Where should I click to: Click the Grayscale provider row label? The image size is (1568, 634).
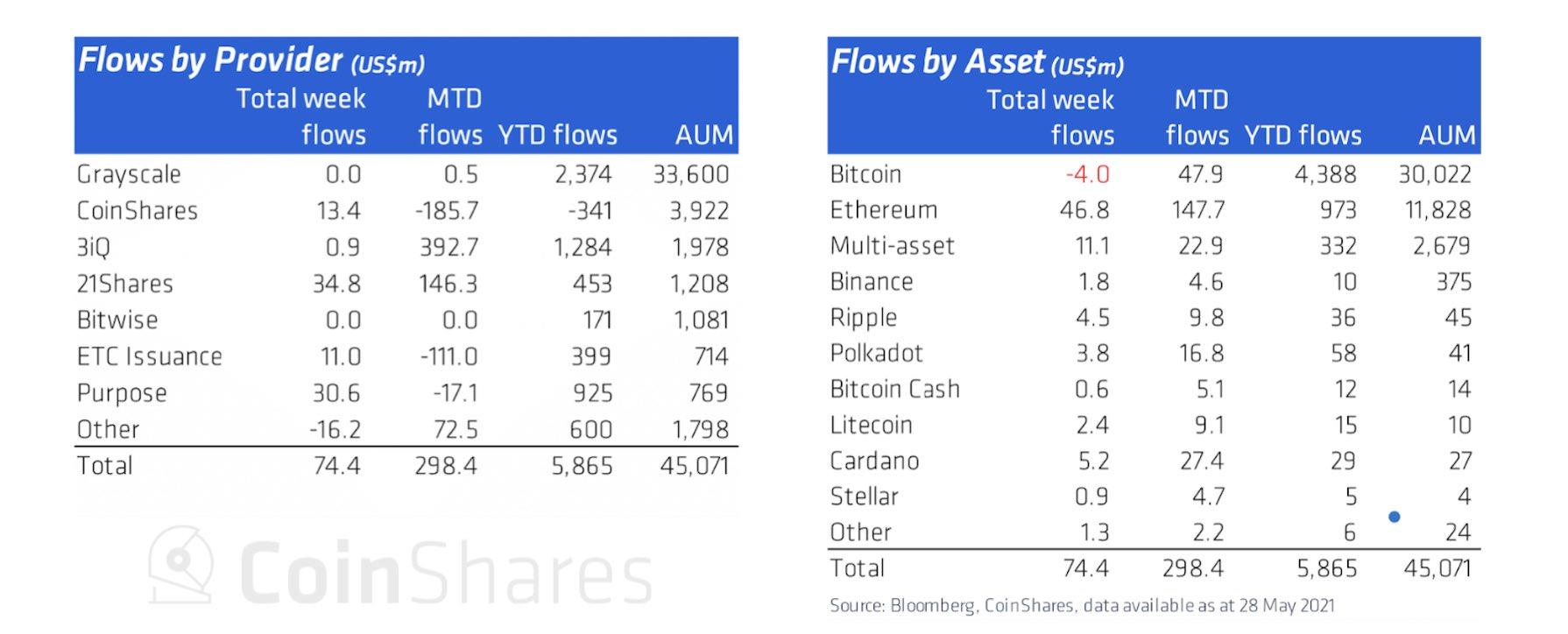[x=129, y=174]
